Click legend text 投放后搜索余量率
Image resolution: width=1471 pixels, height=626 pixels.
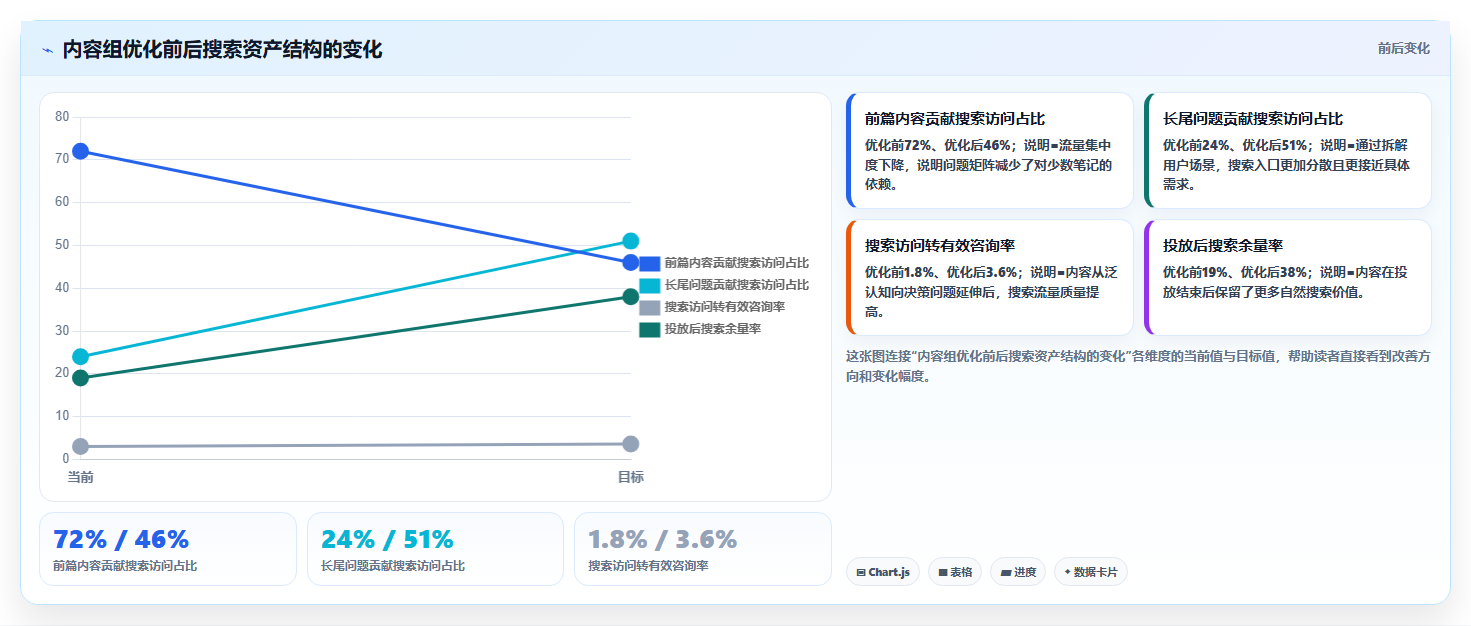[x=713, y=329]
